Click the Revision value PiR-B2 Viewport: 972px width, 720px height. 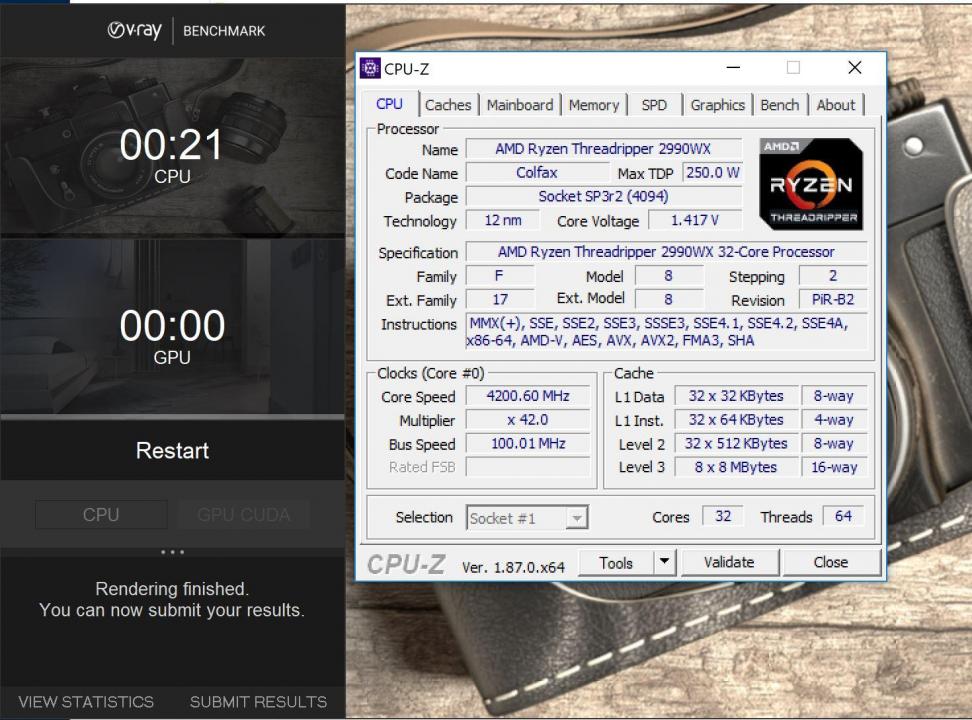[x=833, y=300]
